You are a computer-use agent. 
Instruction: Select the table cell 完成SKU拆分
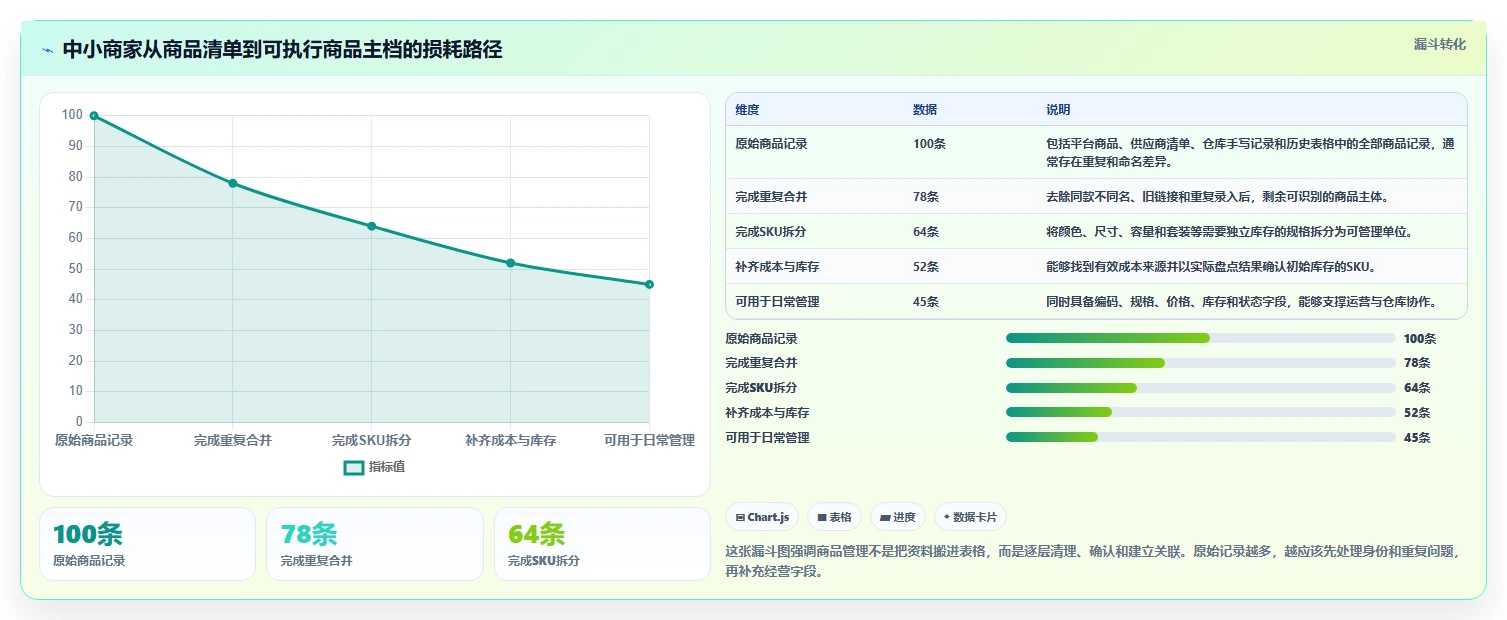coord(771,232)
